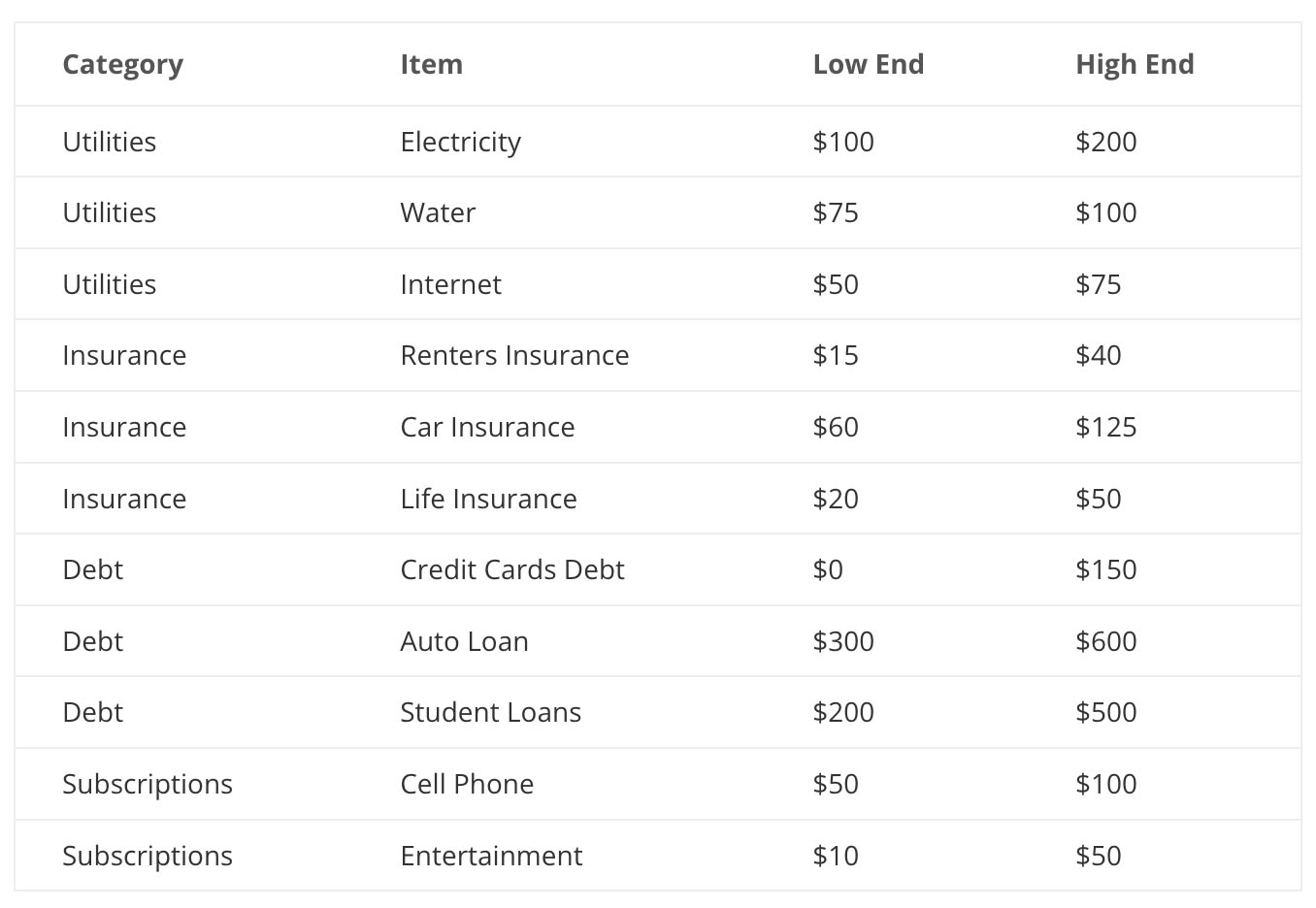Click the Item column header
The image size is (1316, 908).
click(x=431, y=65)
